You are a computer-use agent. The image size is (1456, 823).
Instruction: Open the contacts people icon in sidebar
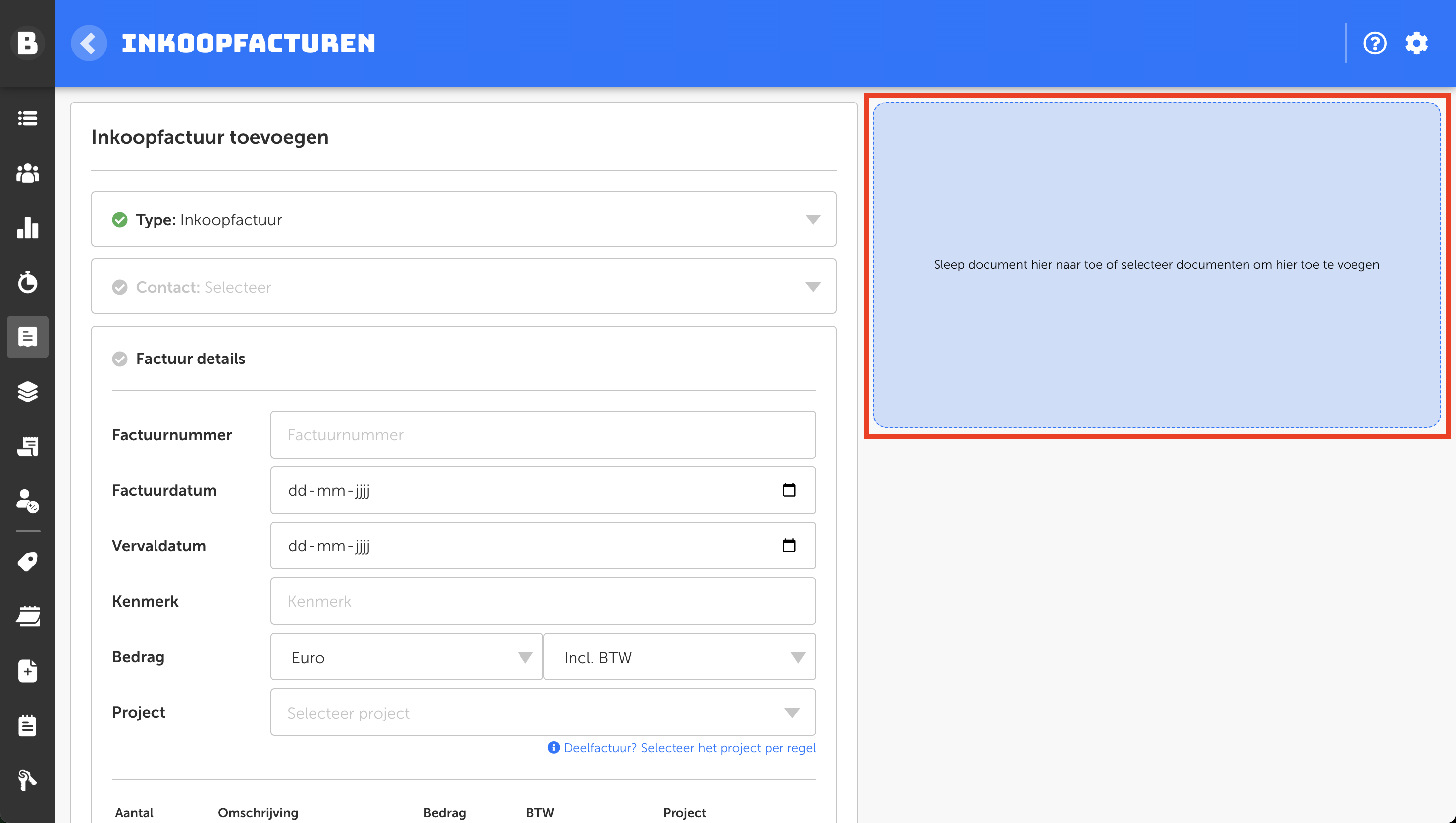(x=27, y=173)
